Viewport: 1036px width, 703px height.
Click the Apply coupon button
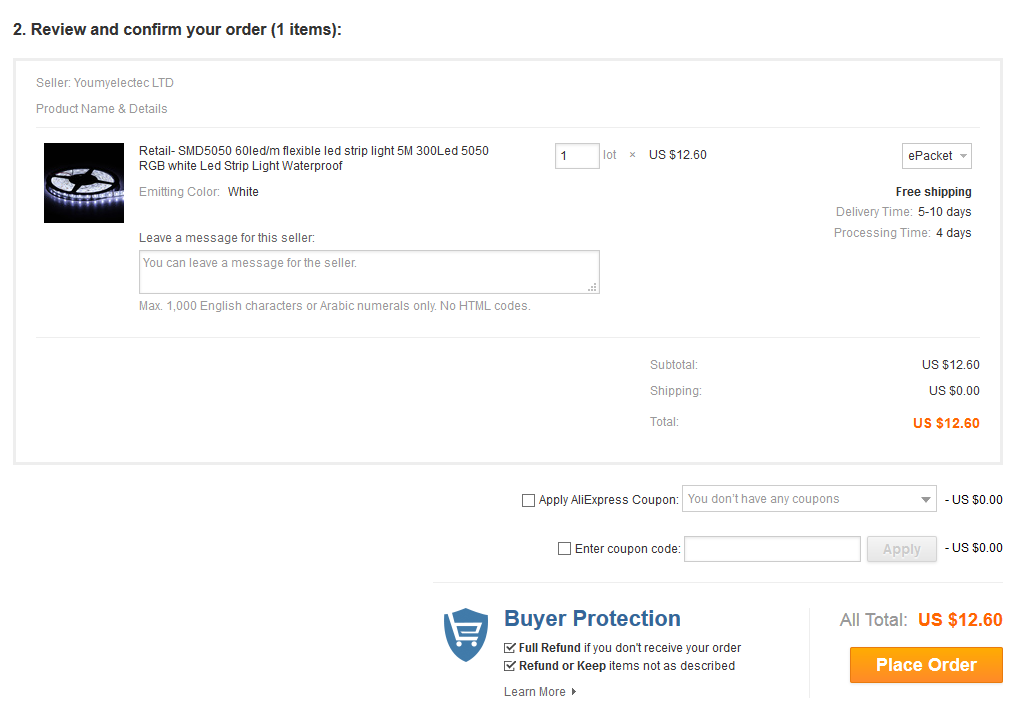pyautogui.click(x=902, y=549)
